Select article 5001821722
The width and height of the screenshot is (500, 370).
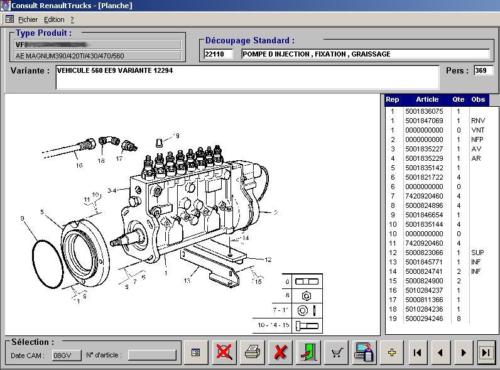pyautogui.click(x=424, y=177)
